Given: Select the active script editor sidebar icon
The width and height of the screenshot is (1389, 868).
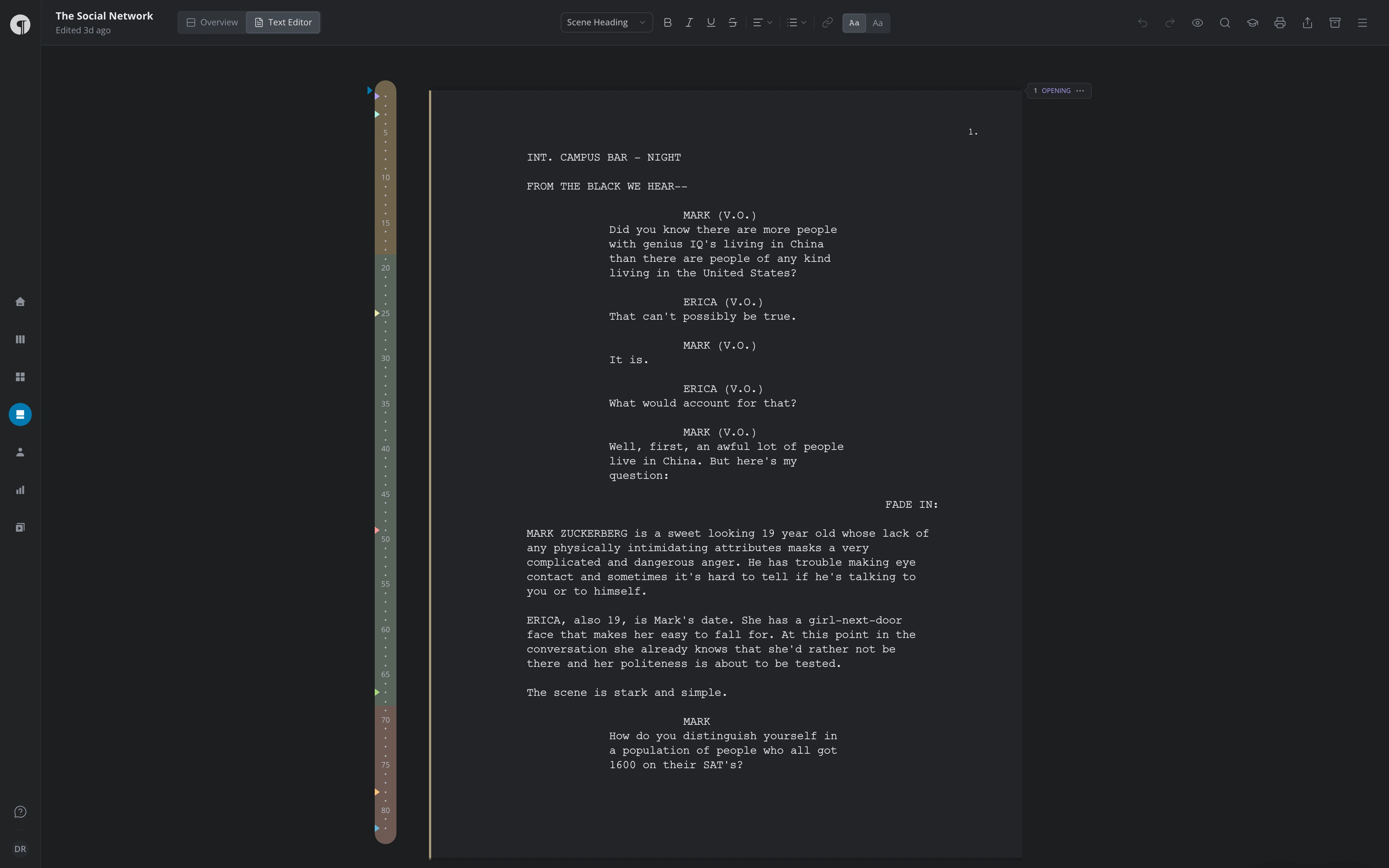Looking at the screenshot, I should click(x=20, y=414).
